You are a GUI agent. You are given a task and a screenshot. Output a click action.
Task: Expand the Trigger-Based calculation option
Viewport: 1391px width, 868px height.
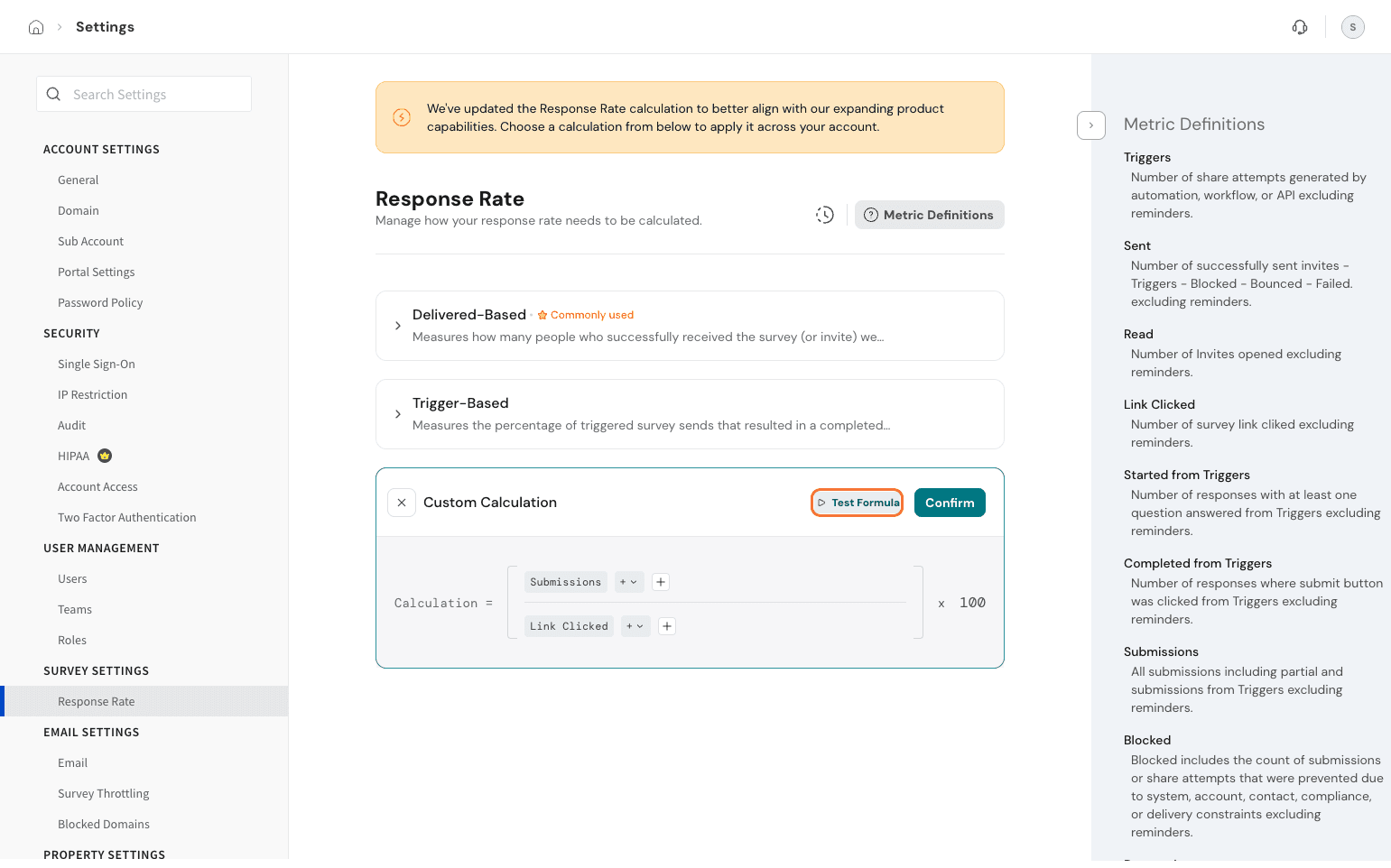click(x=398, y=414)
